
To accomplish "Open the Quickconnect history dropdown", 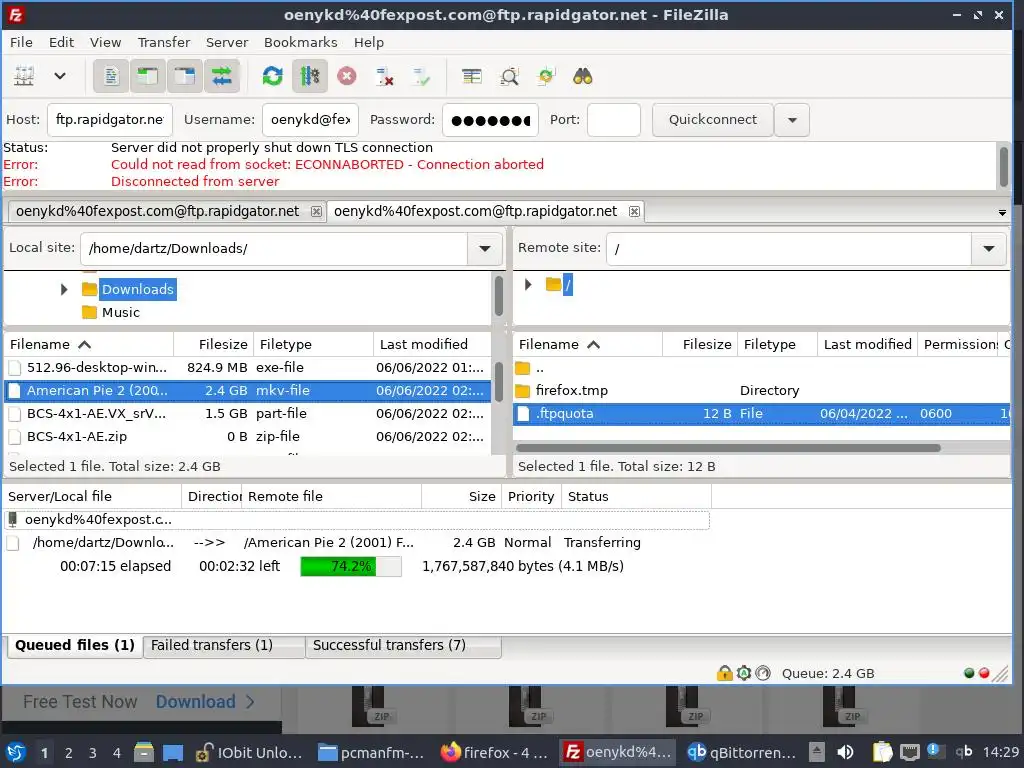I will [x=792, y=120].
